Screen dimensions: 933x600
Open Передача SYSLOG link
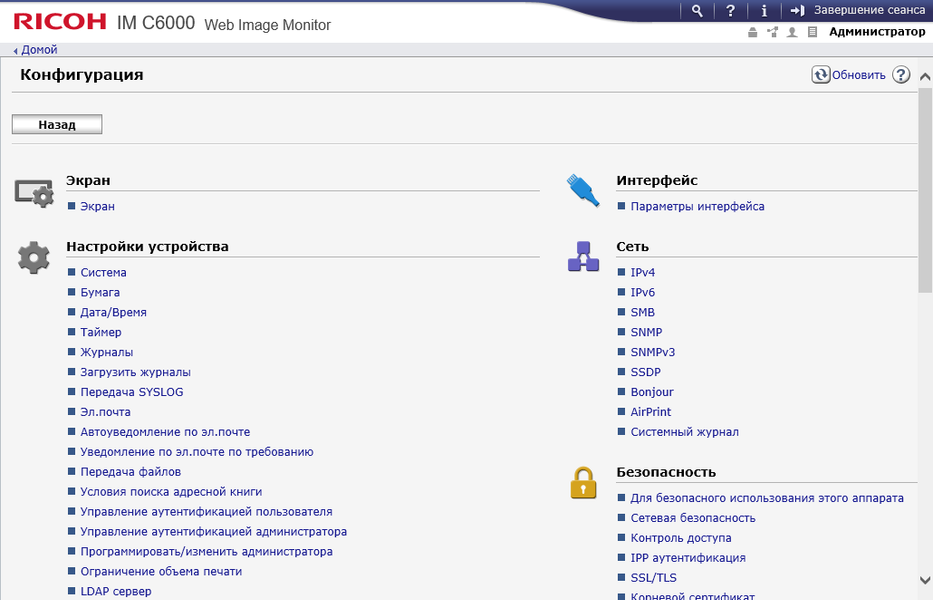tap(132, 392)
